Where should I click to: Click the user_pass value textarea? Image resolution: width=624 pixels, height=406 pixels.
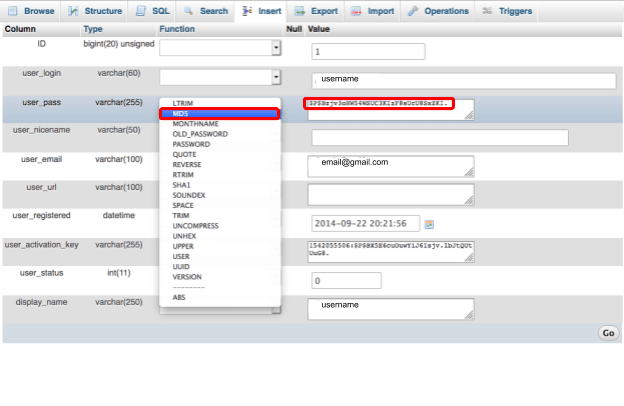[391, 109]
